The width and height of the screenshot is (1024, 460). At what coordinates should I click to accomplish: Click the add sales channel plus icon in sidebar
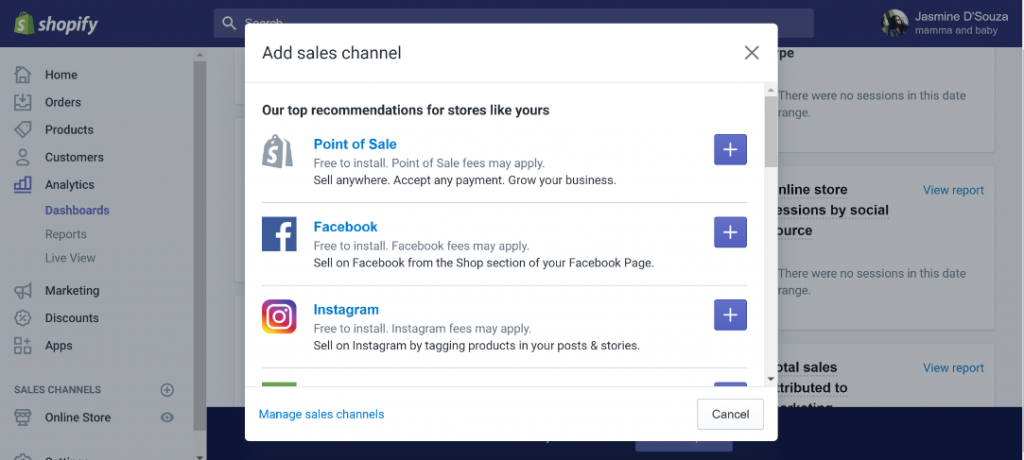[167, 390]
